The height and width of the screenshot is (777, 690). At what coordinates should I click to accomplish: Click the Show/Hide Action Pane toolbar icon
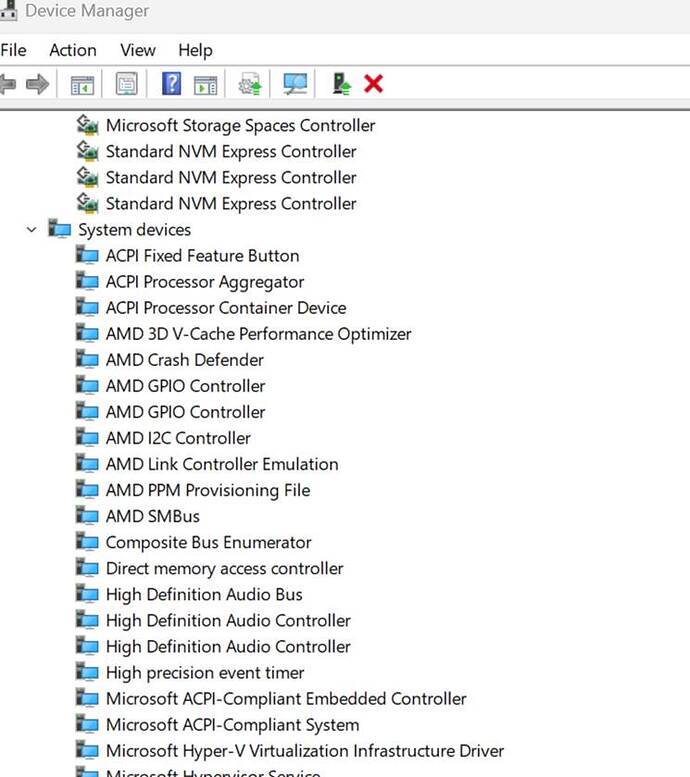click(x=205, y=85)
